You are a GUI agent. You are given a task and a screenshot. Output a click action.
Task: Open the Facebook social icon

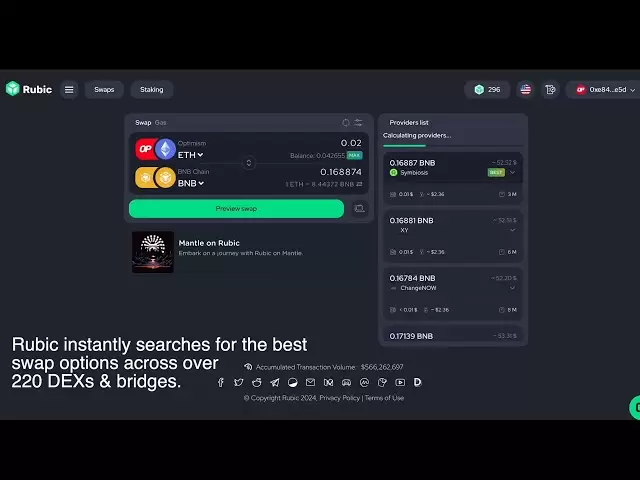(221, 382)
